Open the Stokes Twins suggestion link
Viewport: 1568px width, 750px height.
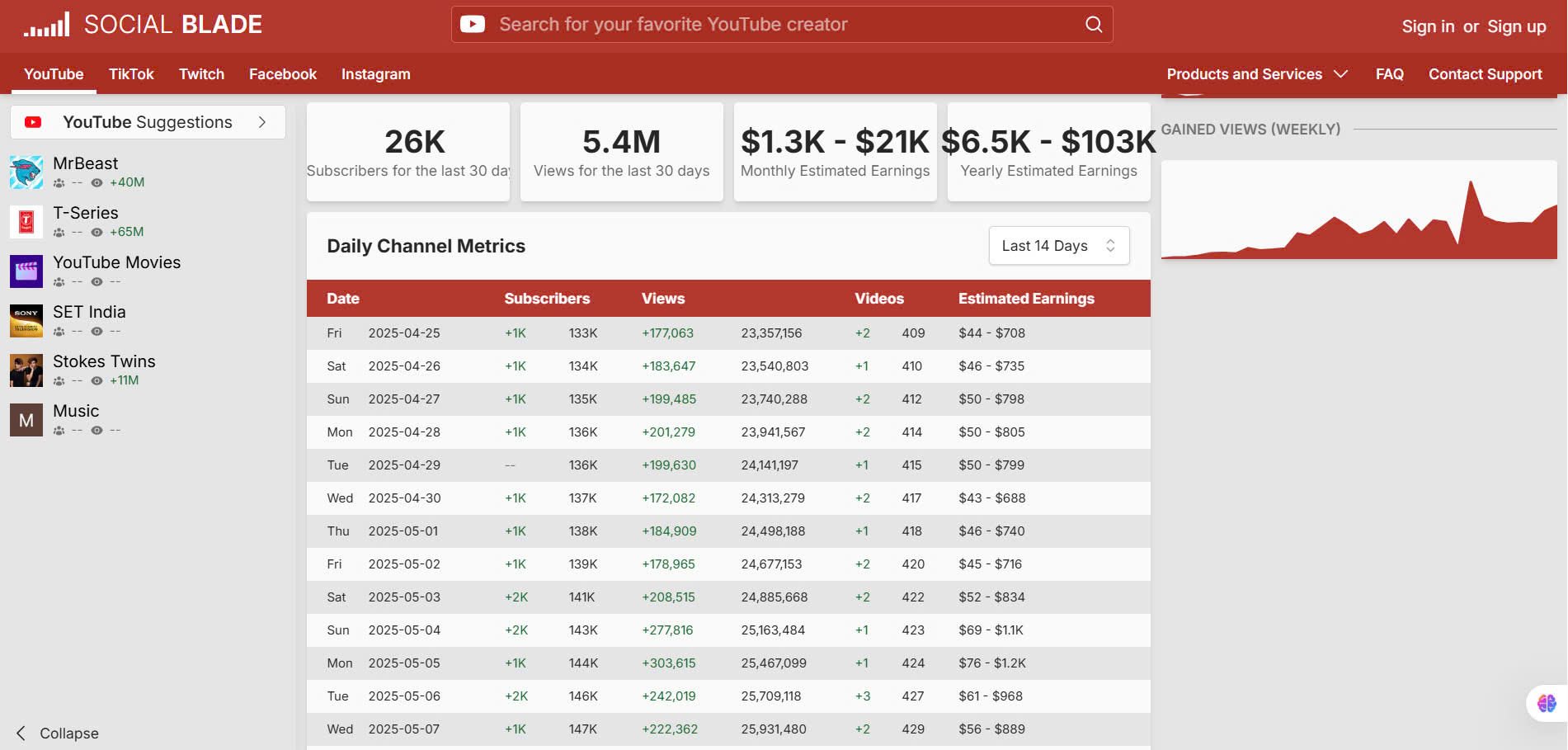pyautogui.click(x=104, y=361)
